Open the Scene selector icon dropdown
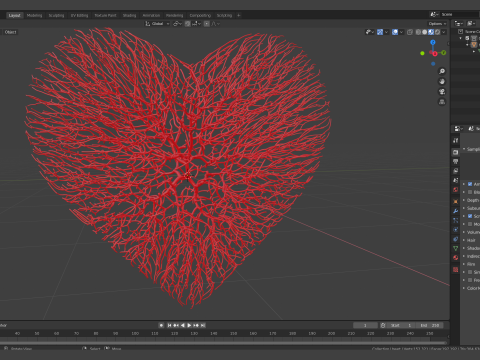 point(434,14)
